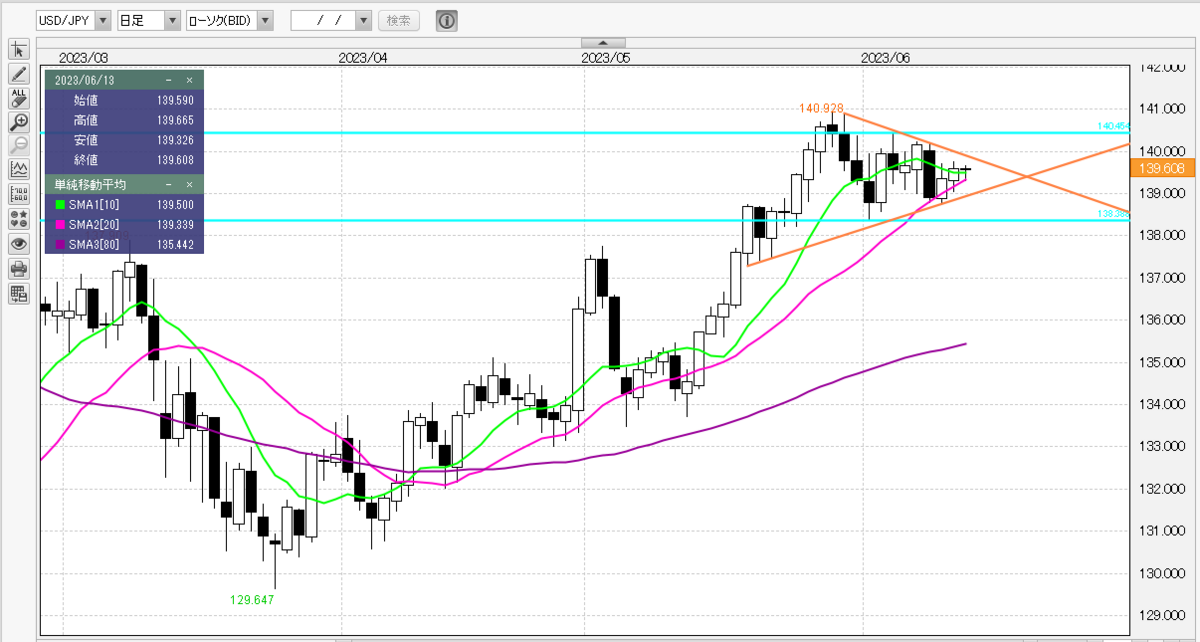Click the information (i) button

pyautogui.click(x=447, y=20)
